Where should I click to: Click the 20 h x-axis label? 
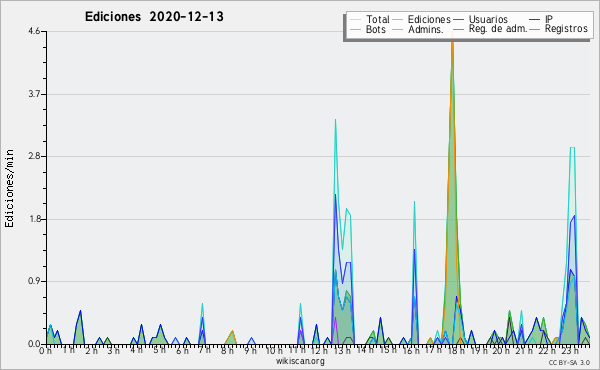pyautogui.click(x=501, y=351)
